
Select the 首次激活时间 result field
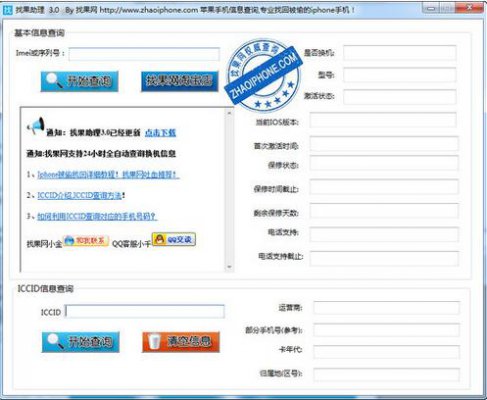pyautogui.click(x=384, y=144)
